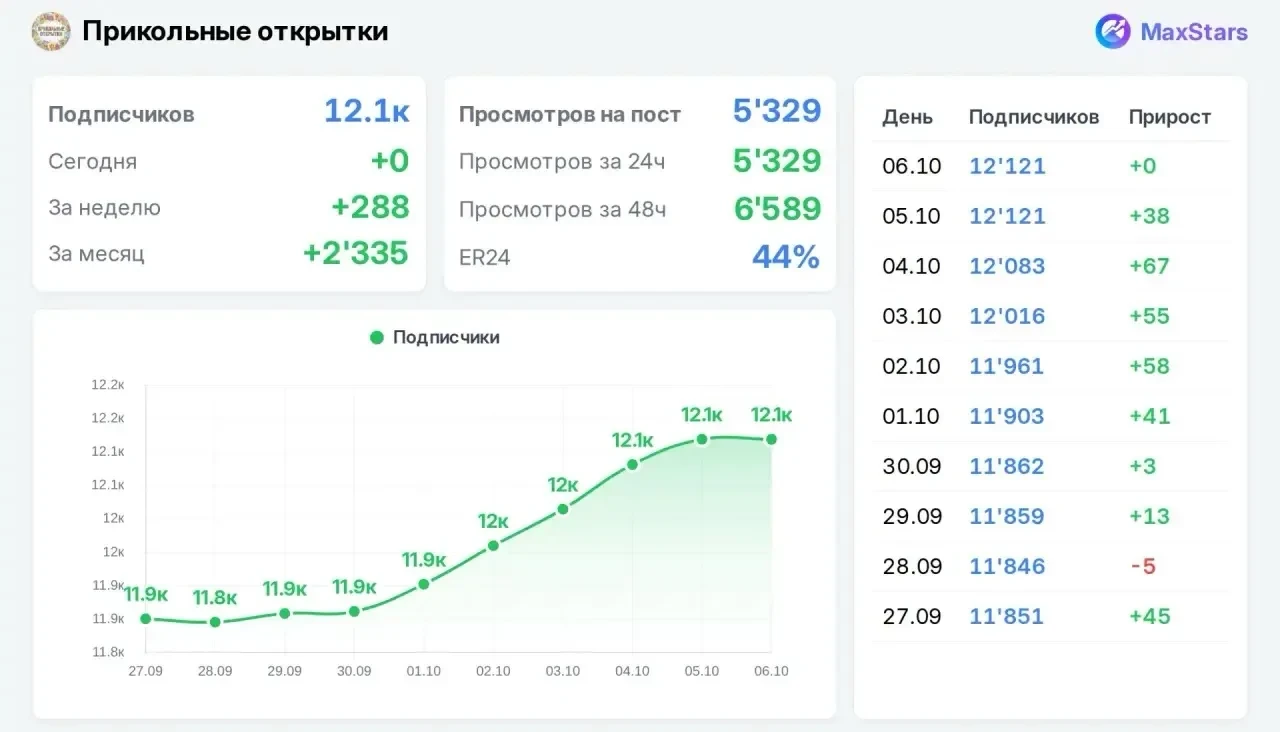Click the "28.09" date cell in the table
Viewport: 1280px width, 732px height.
point(912,566)
